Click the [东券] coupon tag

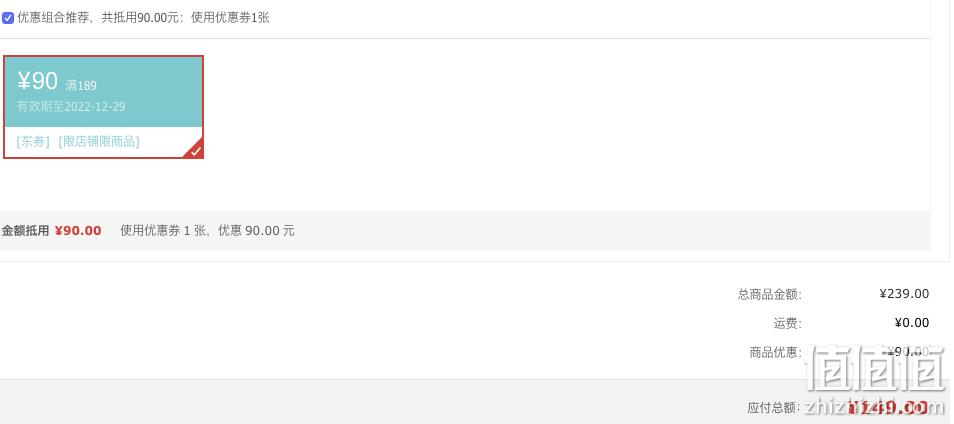coord(33,142)
